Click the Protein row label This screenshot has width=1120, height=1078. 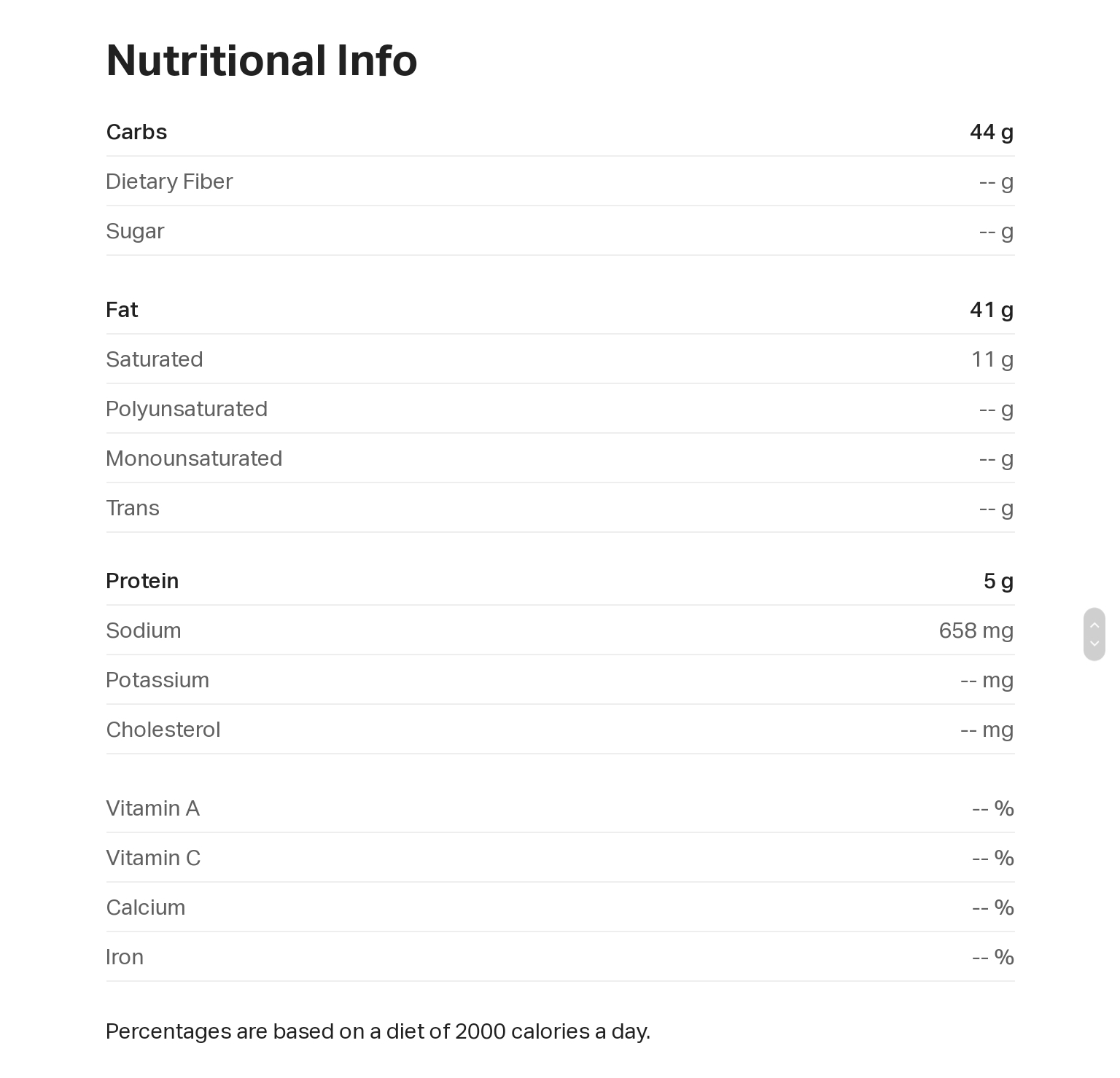[x=142, y=581]
